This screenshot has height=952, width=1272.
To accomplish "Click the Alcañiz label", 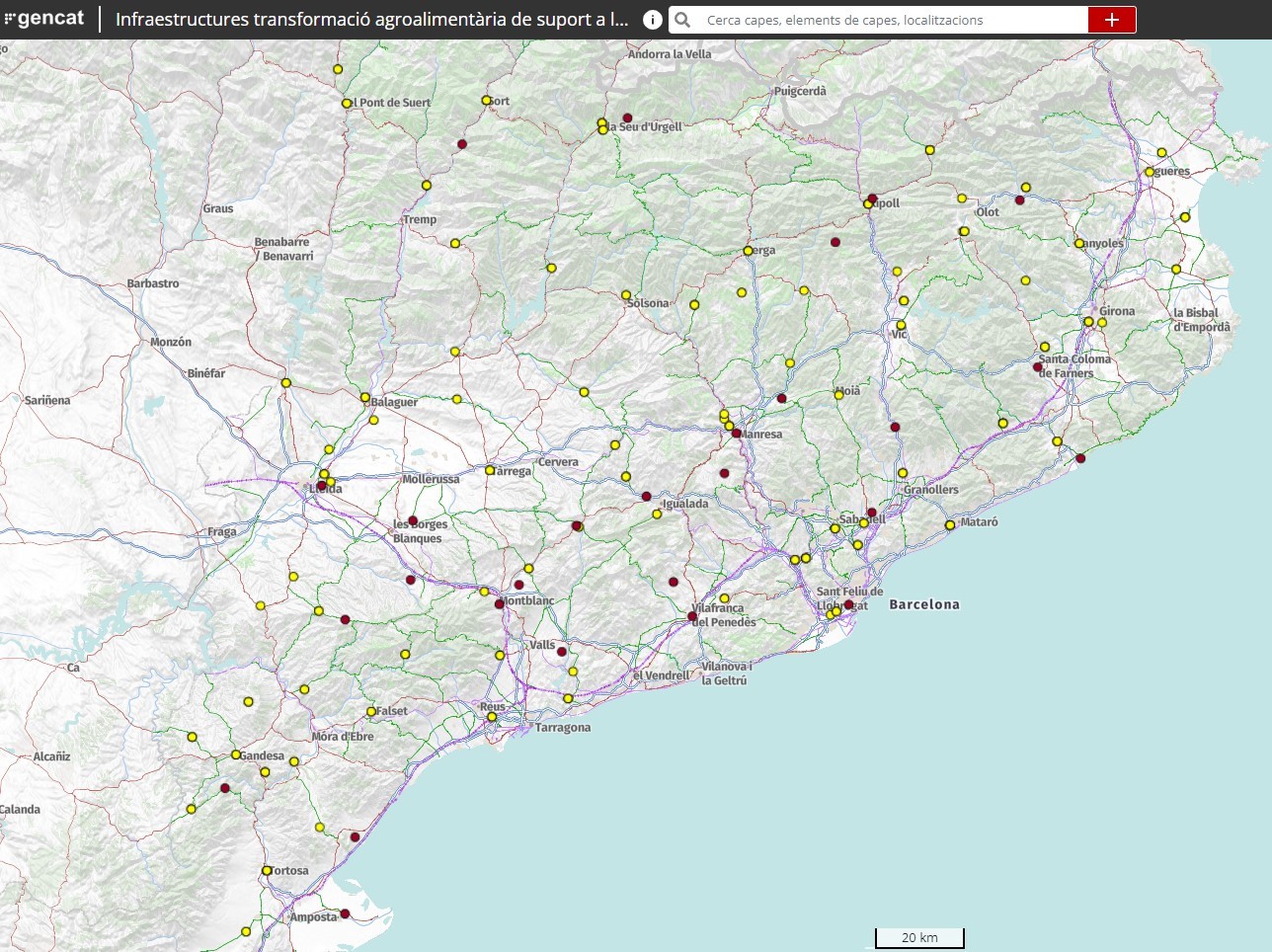I will point(51,756).
